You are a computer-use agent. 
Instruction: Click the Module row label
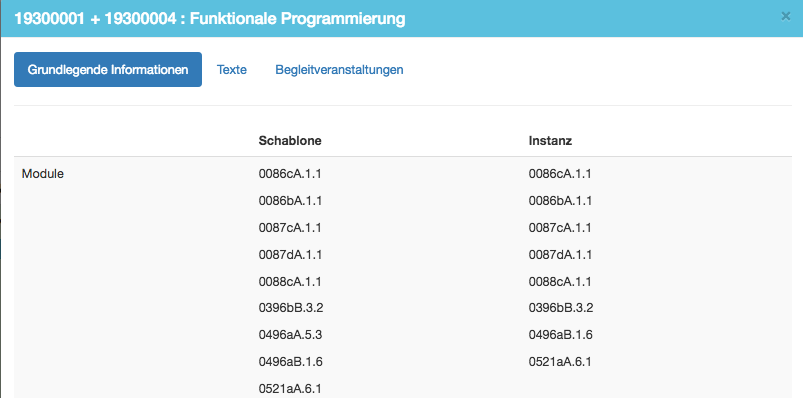pyautogui.click(x=43, y=174)
